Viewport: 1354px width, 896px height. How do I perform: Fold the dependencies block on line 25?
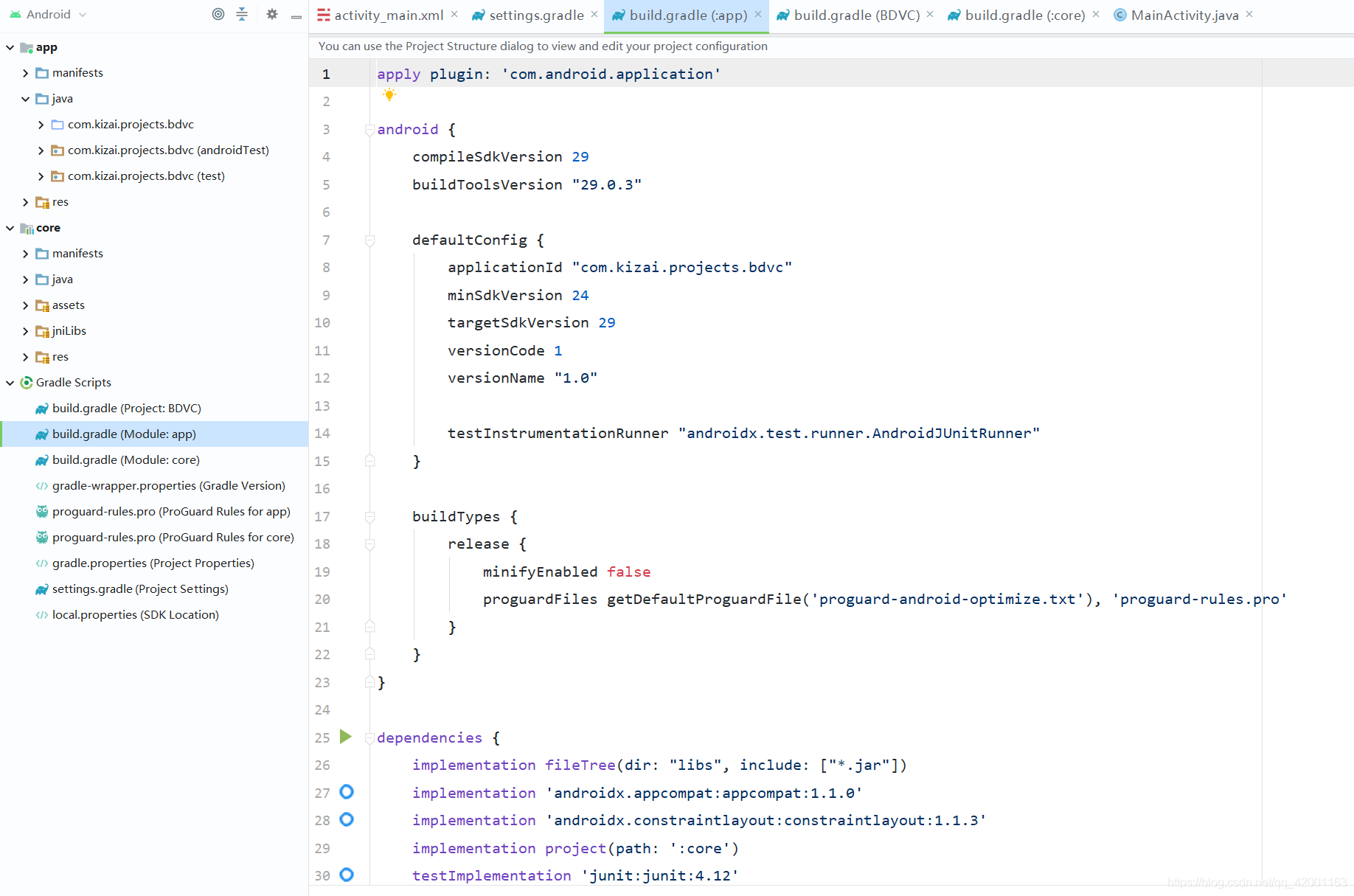point(369,738)
